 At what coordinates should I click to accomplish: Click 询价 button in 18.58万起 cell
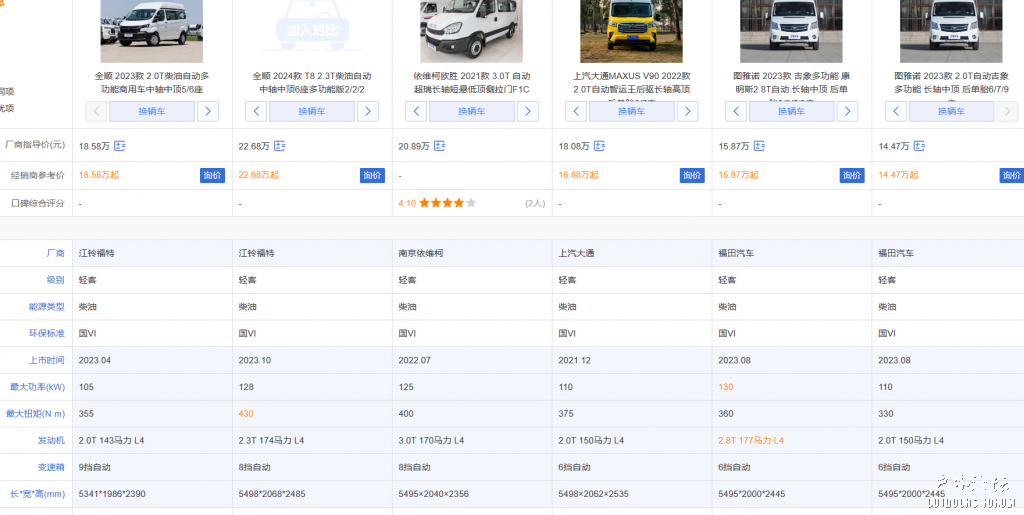pos(212,176)
